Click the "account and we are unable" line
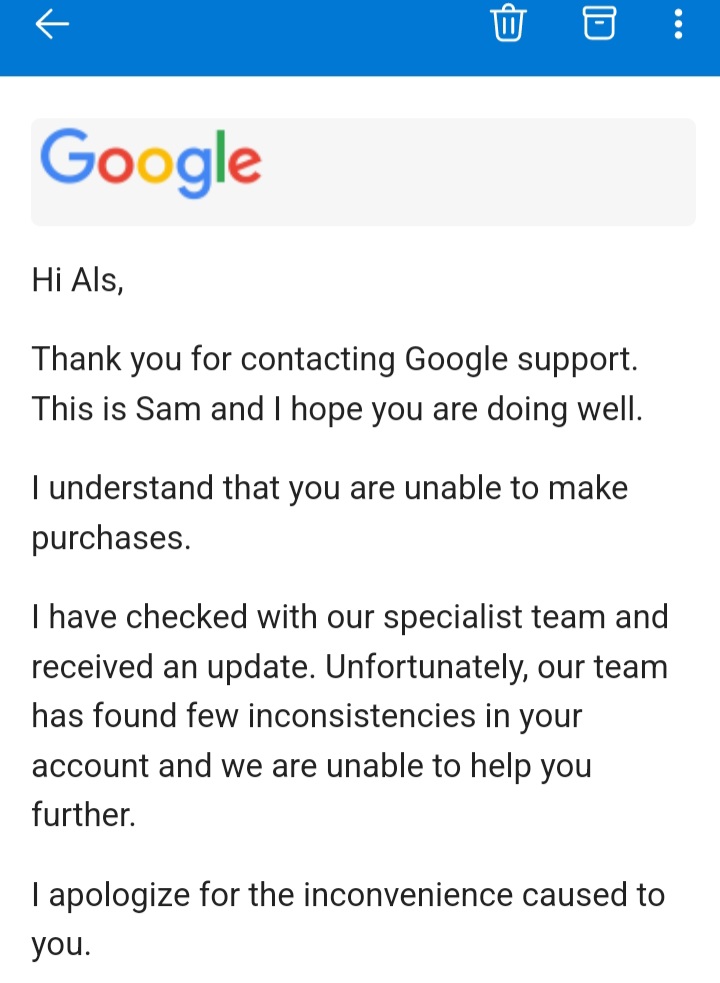 [311, 766]
